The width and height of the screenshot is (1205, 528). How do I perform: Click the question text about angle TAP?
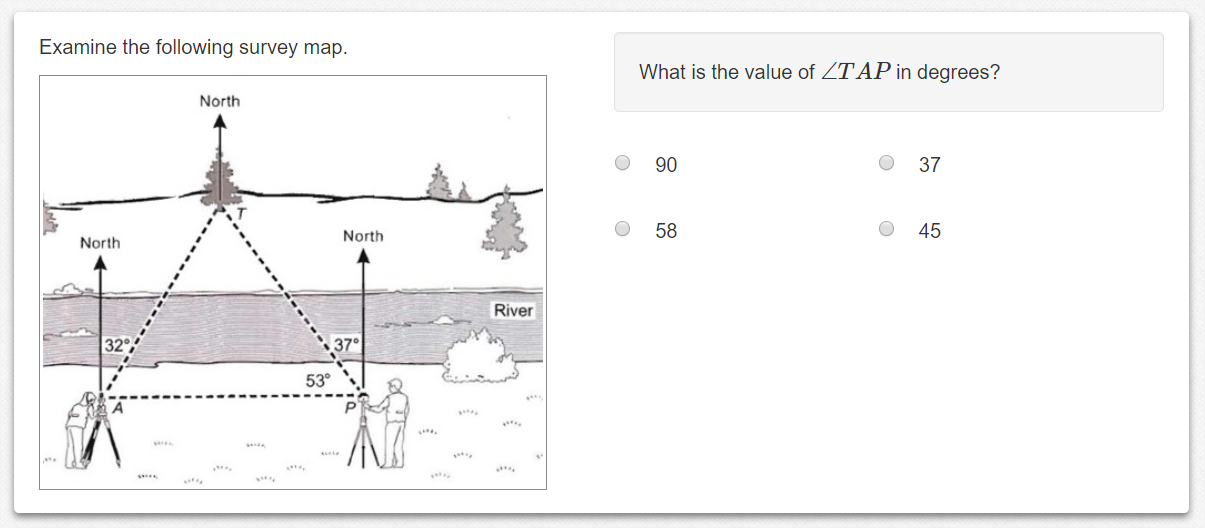pyautogui.click(x=819, y=72)
